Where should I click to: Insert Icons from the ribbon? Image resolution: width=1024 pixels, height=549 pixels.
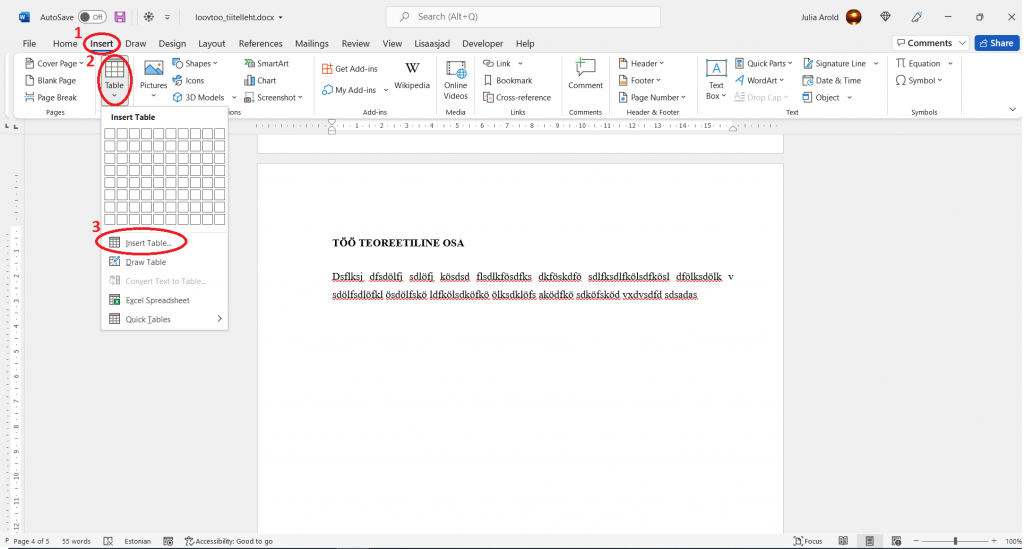pos(188,80)
